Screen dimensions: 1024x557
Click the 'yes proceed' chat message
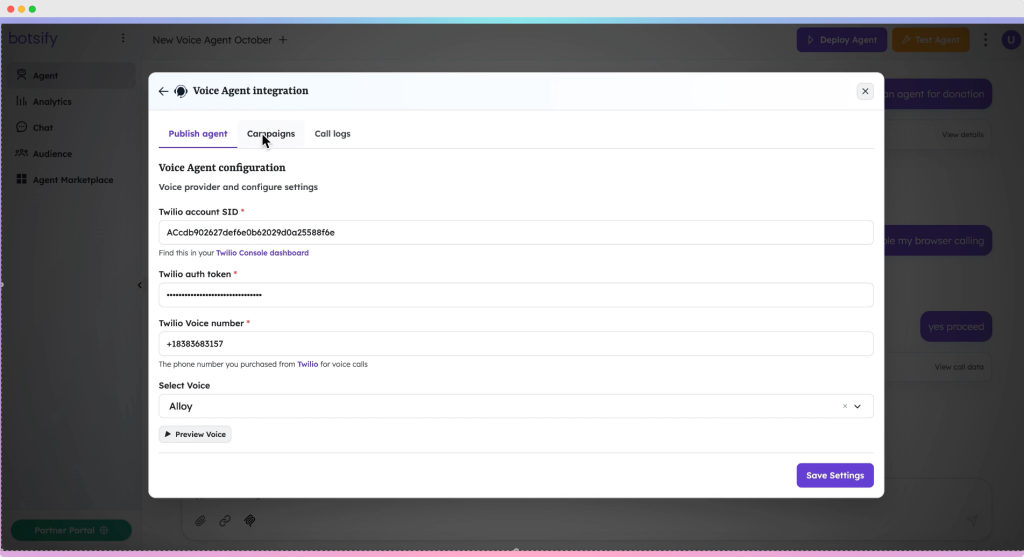pyautogui.click(x=956, y=326)
